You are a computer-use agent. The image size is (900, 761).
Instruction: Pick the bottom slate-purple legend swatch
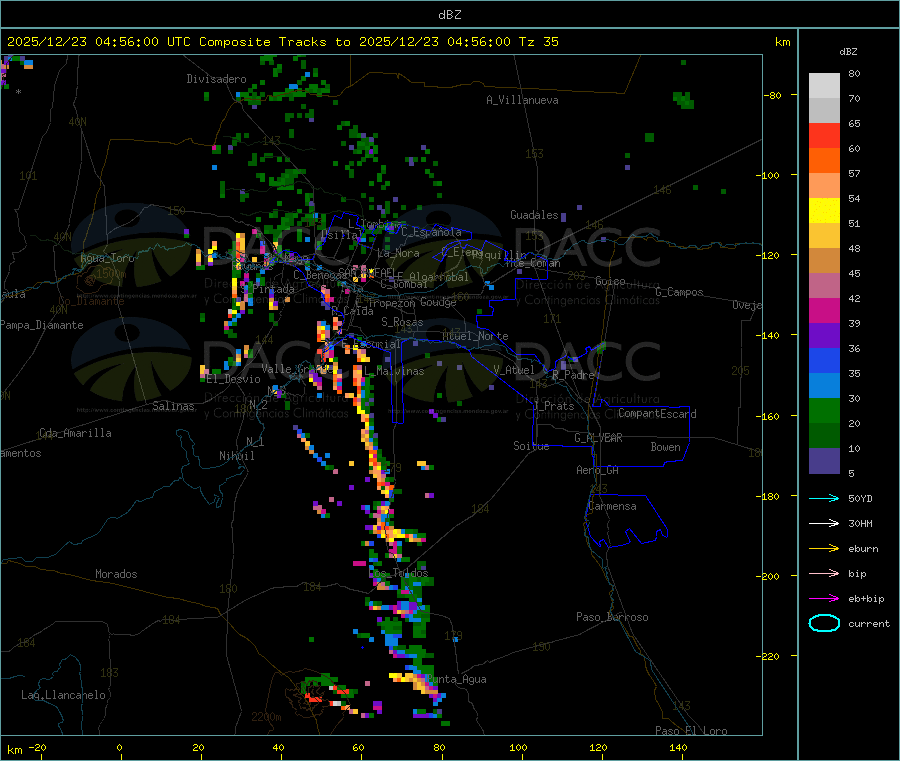point(824,461)
